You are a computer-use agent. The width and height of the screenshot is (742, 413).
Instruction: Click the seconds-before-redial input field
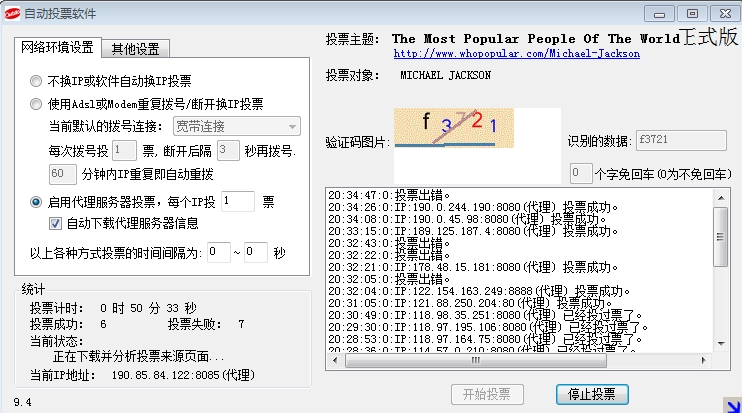[x=228, y=150]
